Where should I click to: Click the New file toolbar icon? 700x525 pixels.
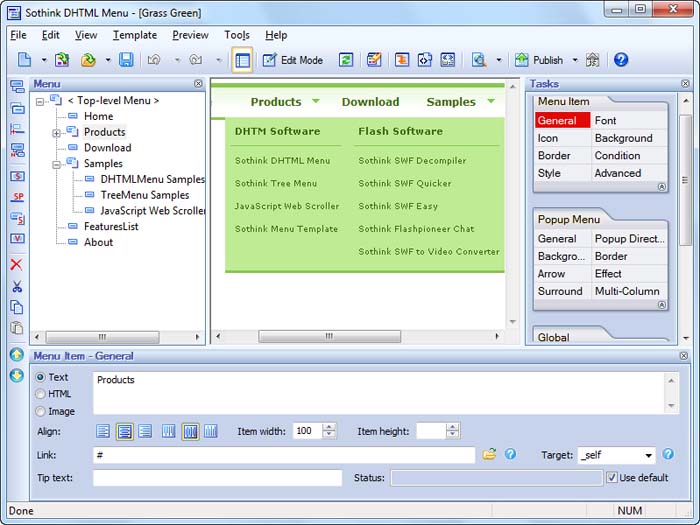tap(25, 59)
